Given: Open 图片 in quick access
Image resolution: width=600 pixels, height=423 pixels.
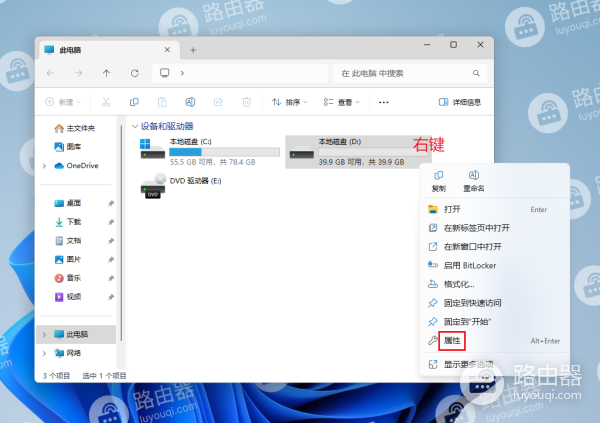Looking at the screenshot, I should tap(68, 259).
